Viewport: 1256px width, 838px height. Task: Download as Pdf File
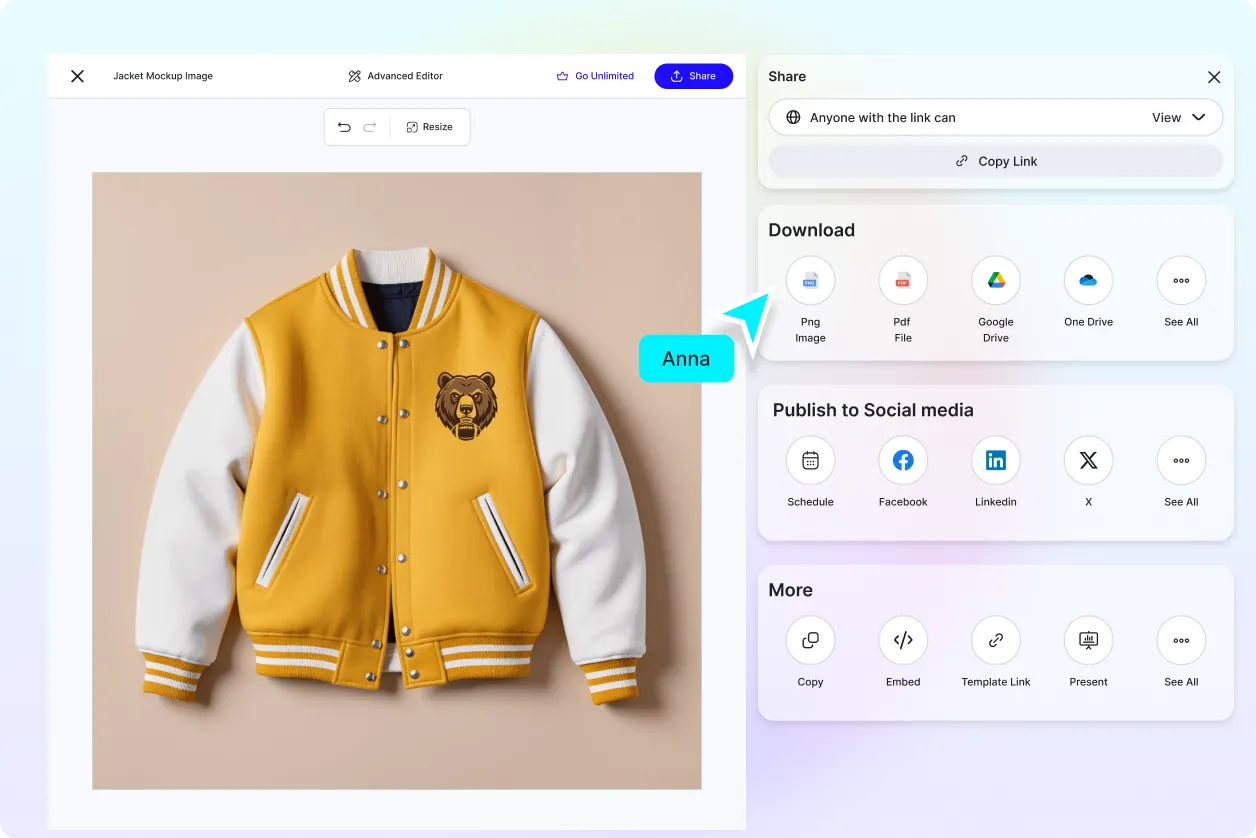pyautogui.click(x=902, y=280)
